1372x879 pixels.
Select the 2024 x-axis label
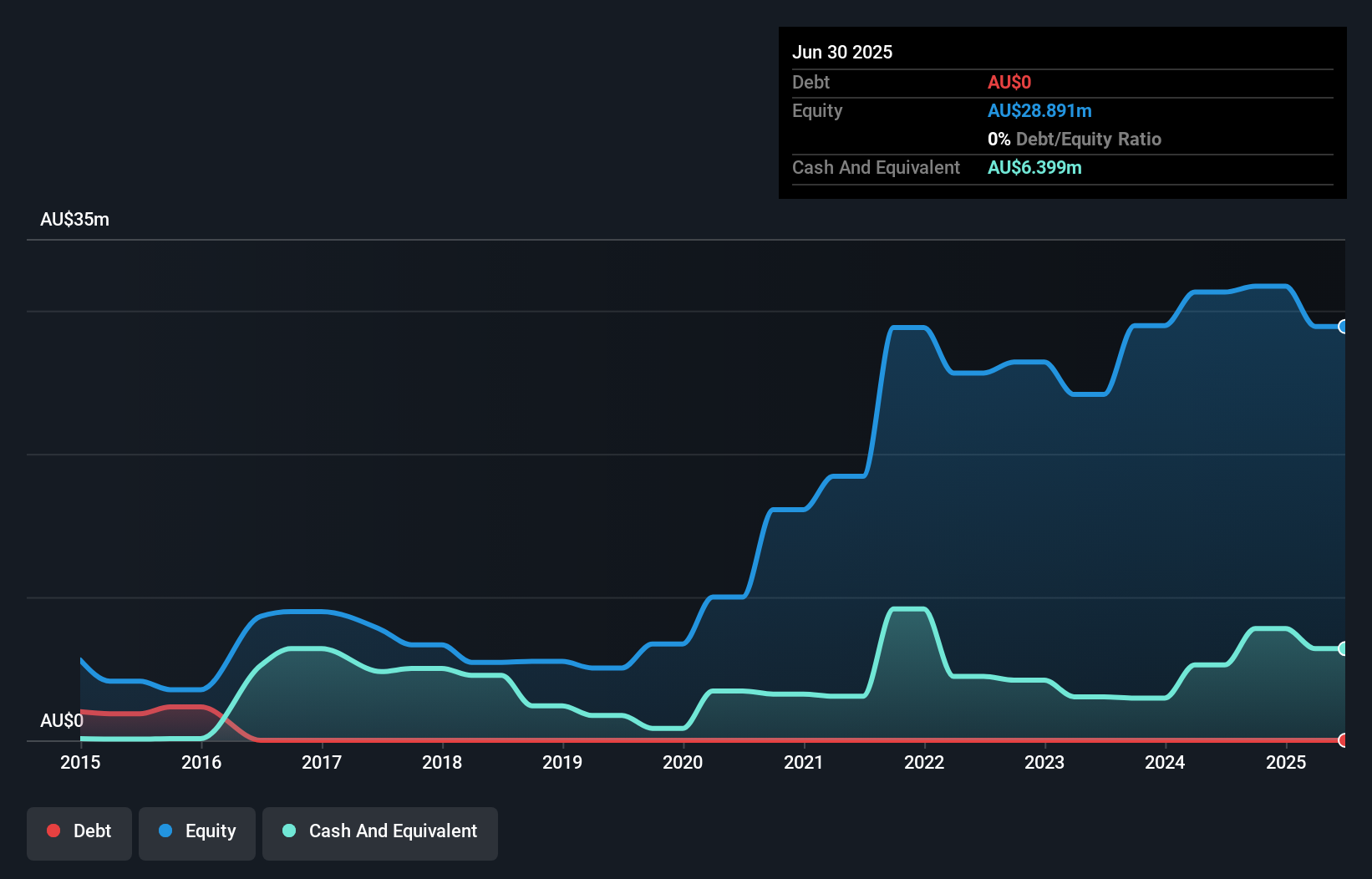(1165, 762)
